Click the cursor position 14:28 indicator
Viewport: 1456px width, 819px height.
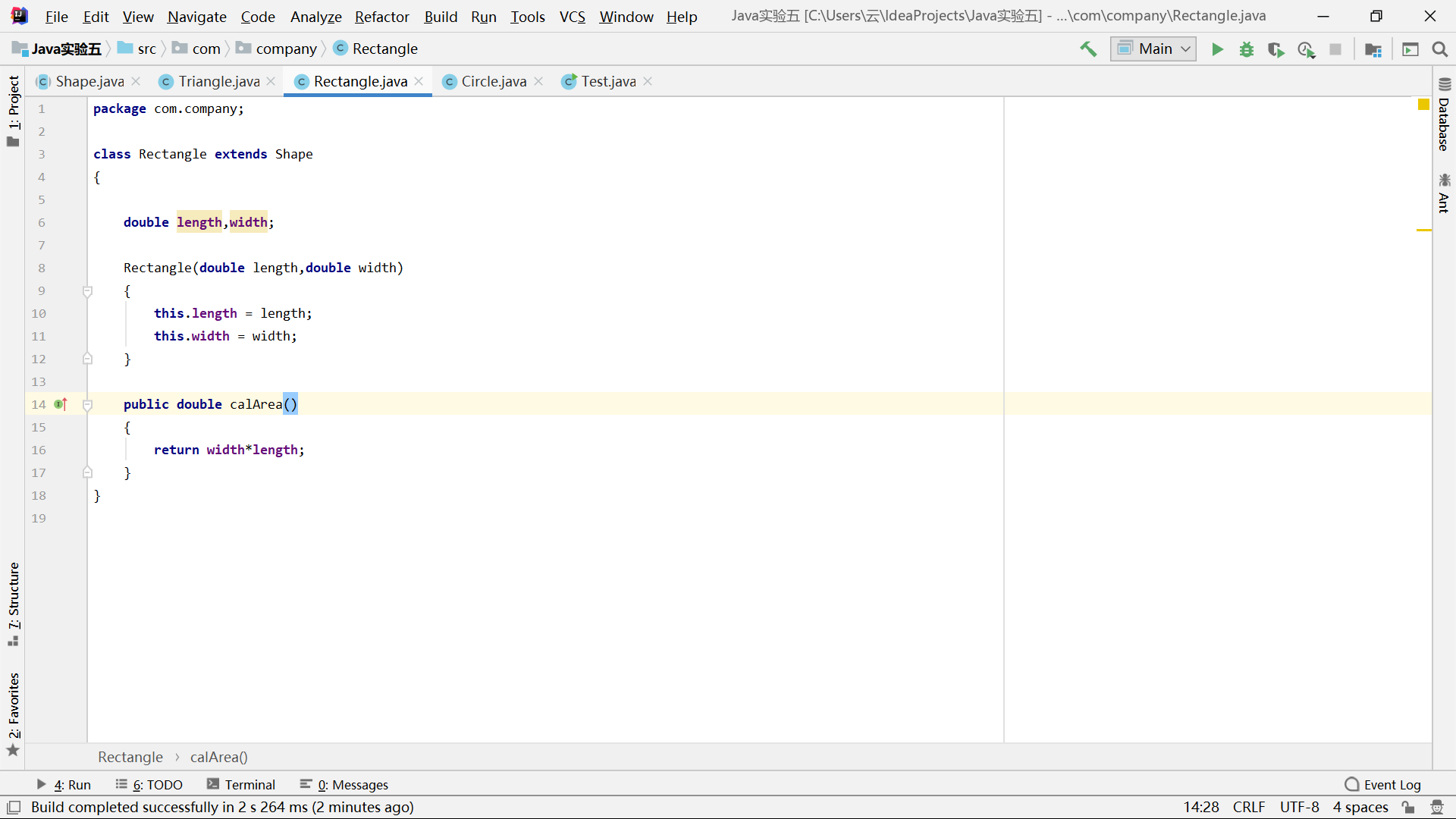(x=1201, y=808)
